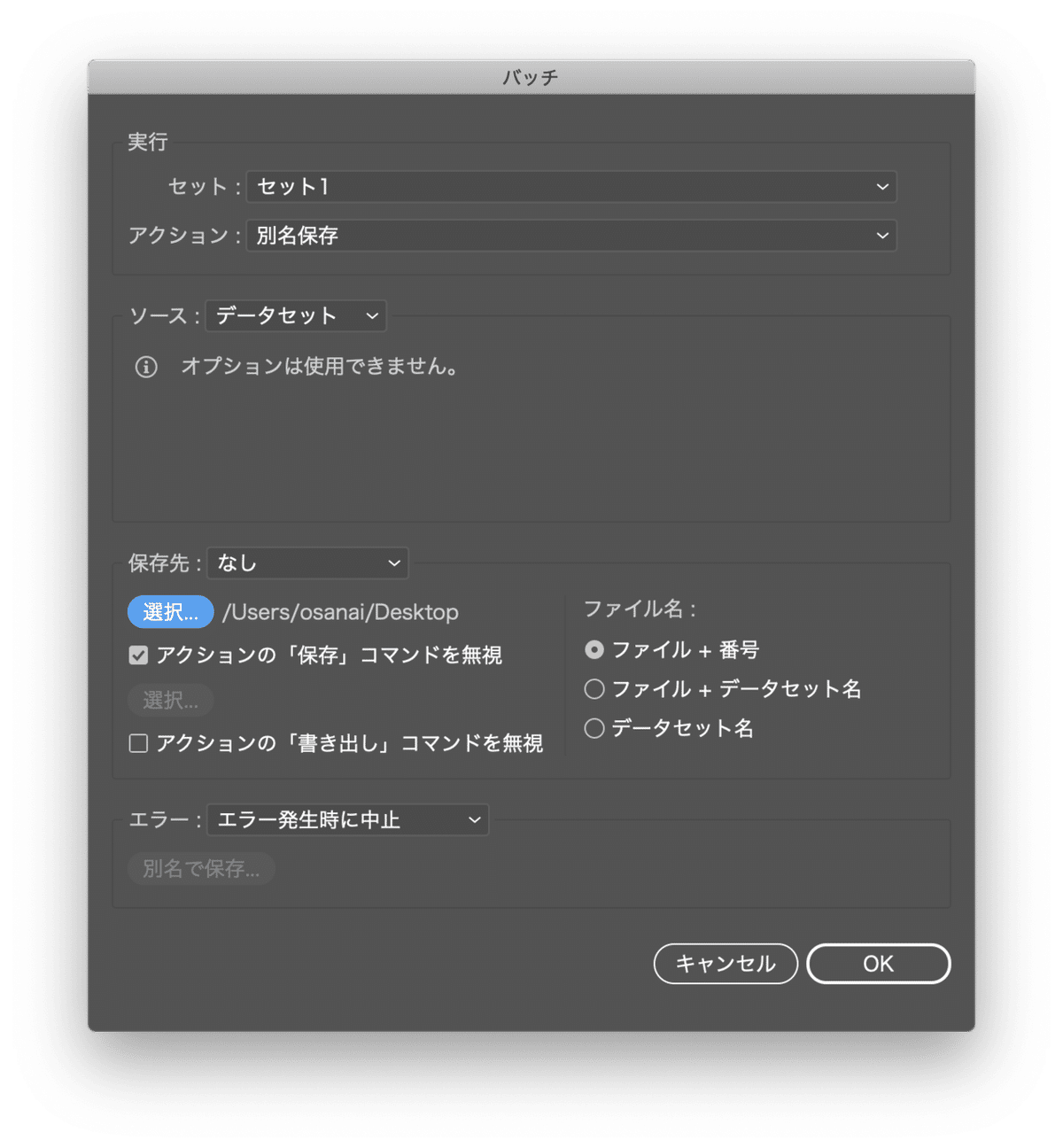Image resolution: width=1063 pixels, height=1148 pixels.
Task: Click the chevron on the ソース dropdown
Action: (x=371, y=316)
